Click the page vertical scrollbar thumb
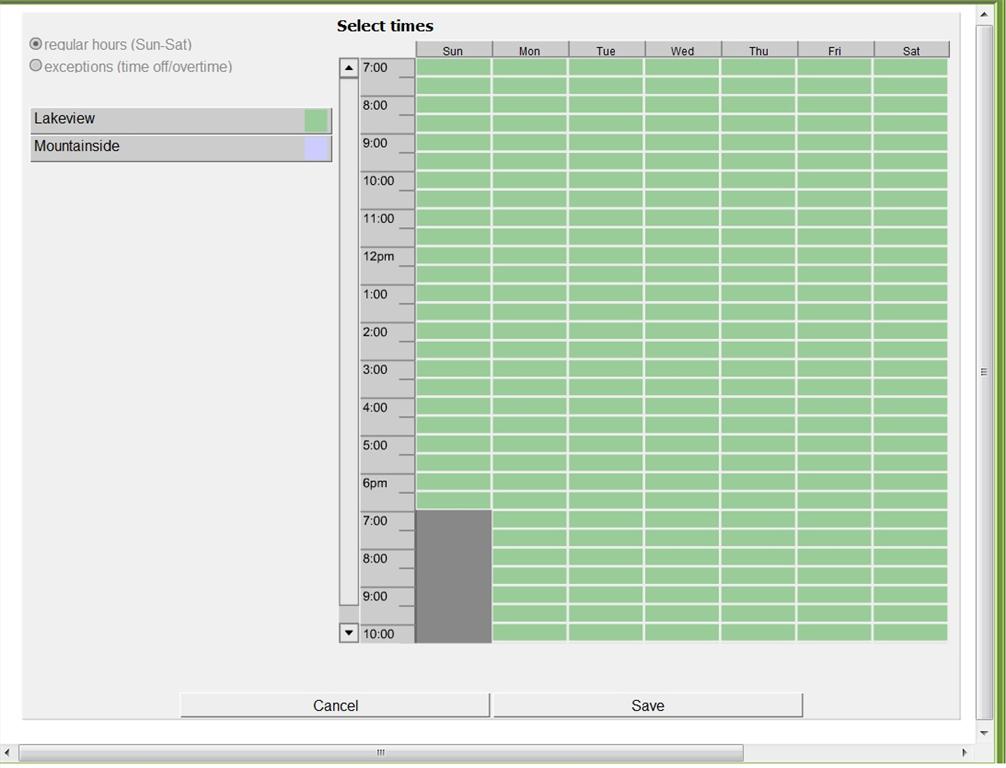The width and height of the screenshot is (1006, 768). 984,372
